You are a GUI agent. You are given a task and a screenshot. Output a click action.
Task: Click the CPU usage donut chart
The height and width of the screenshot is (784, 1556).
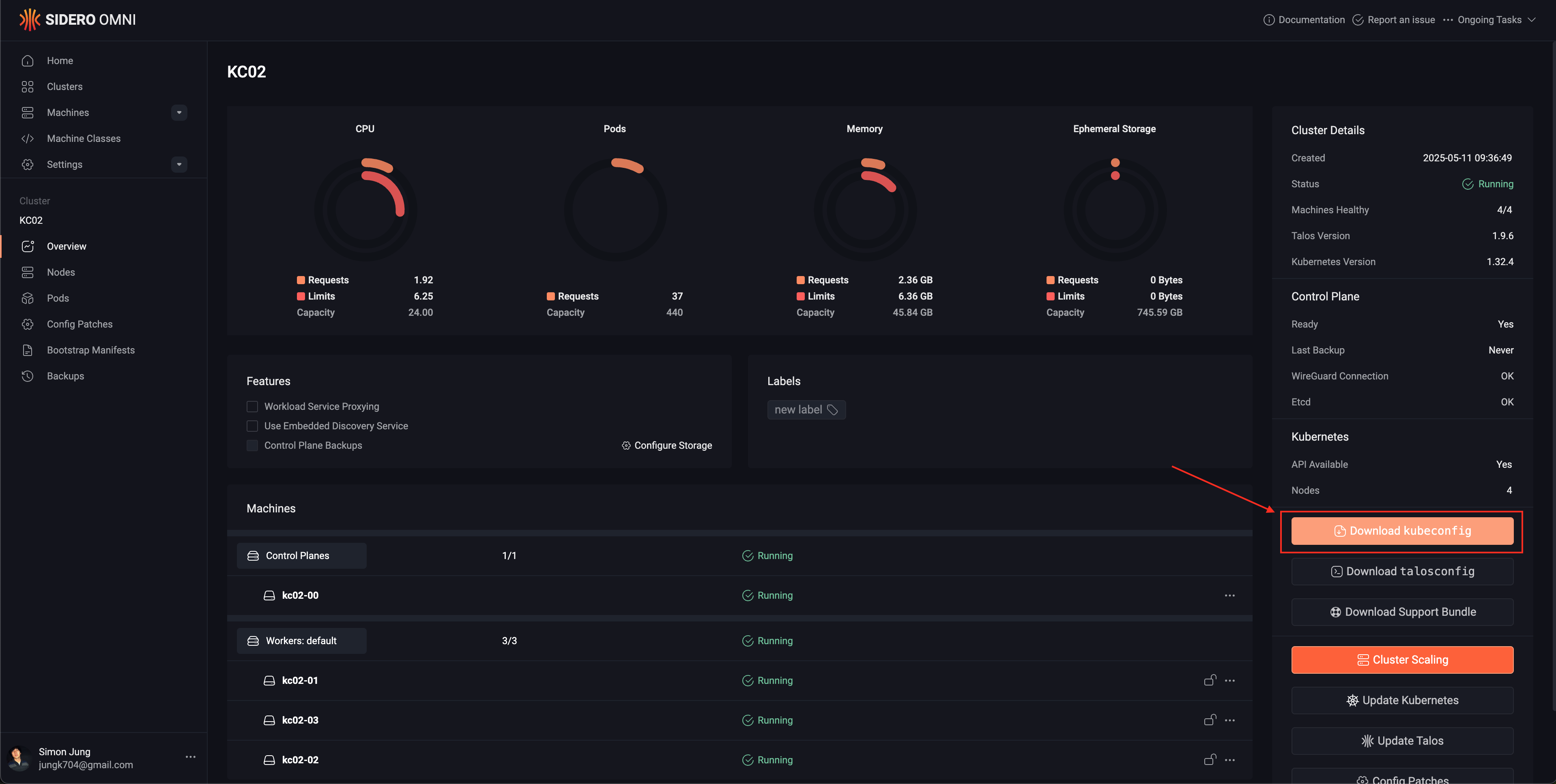coord(365,210)
